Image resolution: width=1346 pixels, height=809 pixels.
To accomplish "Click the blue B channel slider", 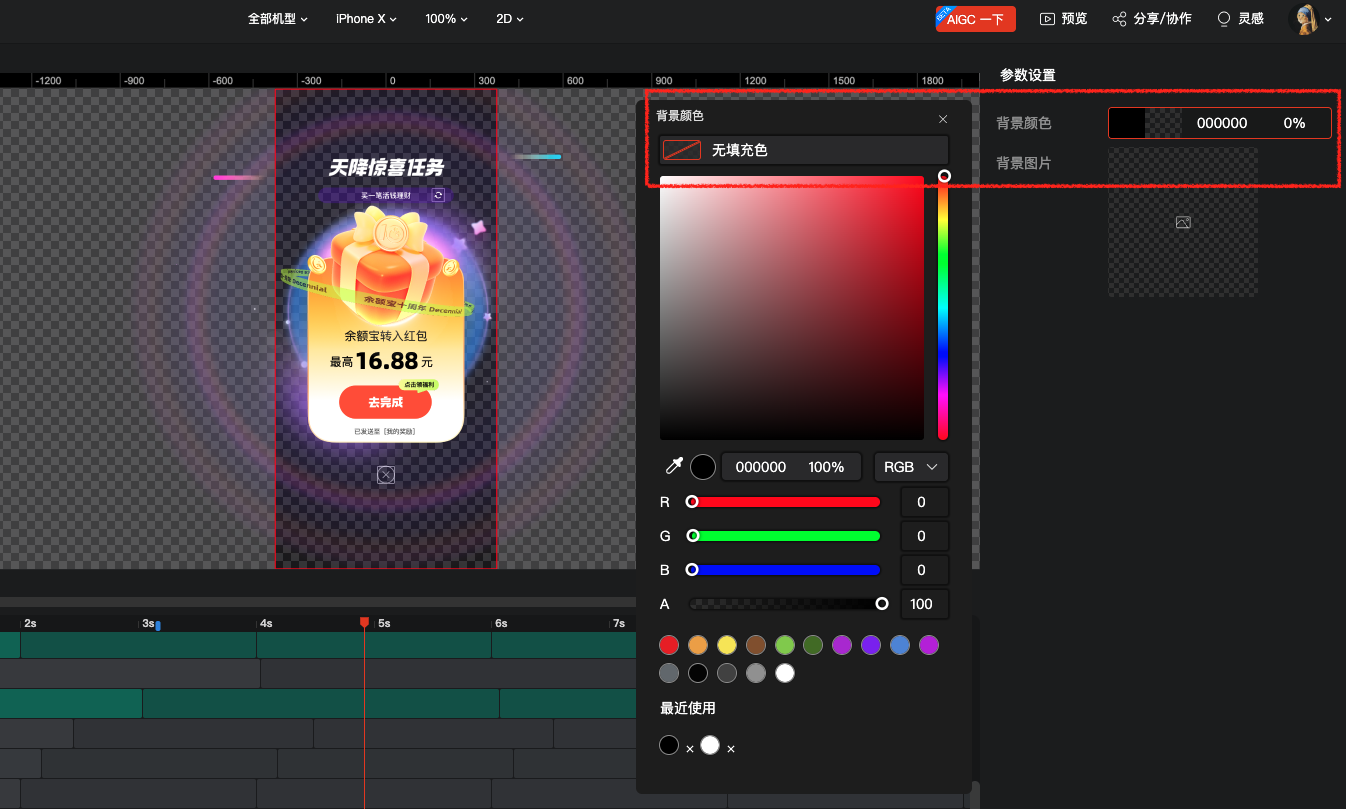I will [x=785, y=570].
